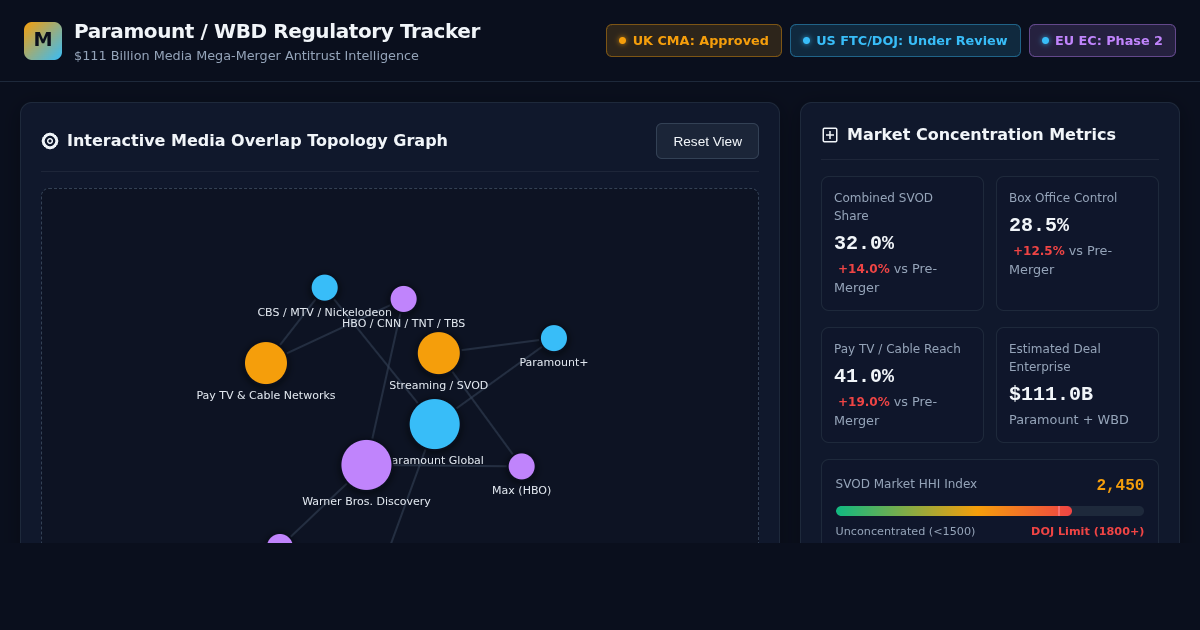This screenshot has width=1200, height=630.
Task: Click the Paramount + WBD caption
Action: [1069, 420]
